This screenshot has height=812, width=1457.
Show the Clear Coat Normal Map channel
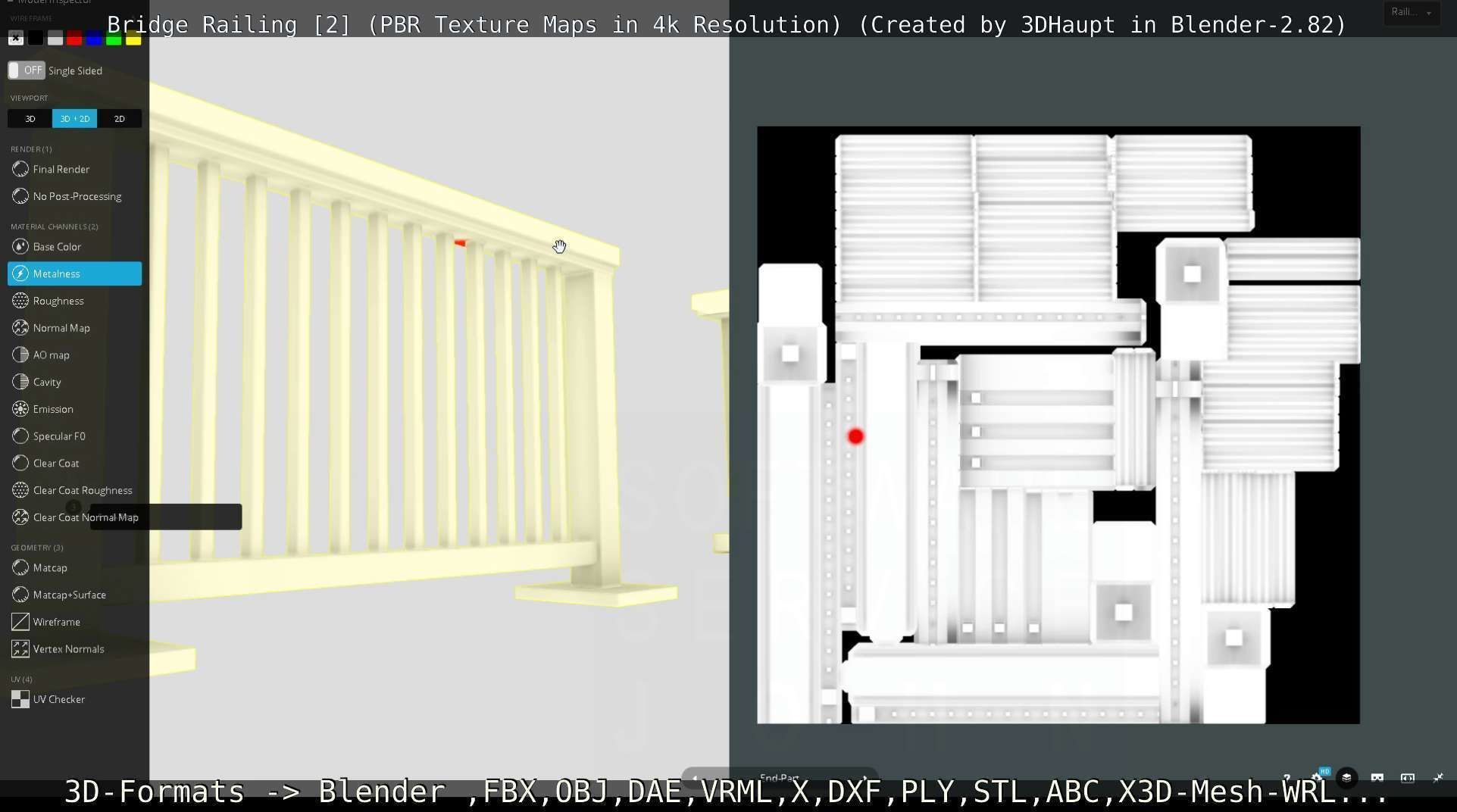pyautogui.click(x=74, y=517)
